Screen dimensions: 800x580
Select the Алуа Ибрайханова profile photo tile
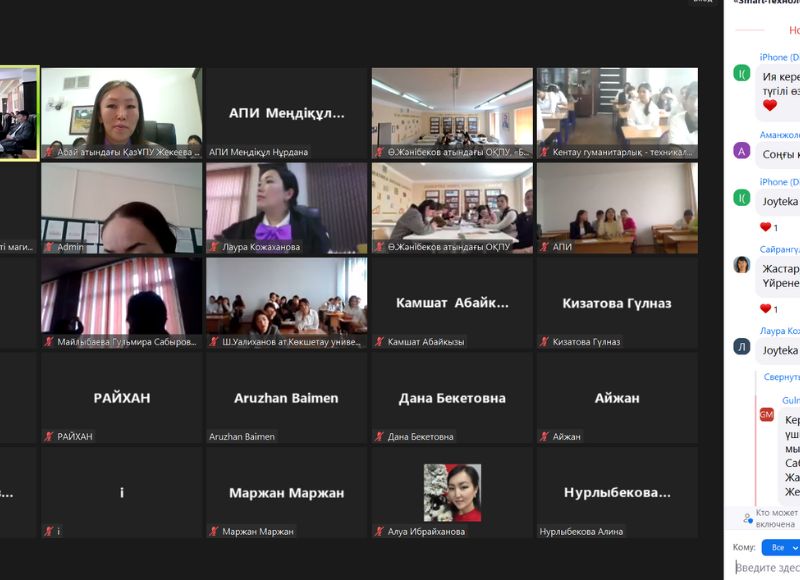coord(452,493)
